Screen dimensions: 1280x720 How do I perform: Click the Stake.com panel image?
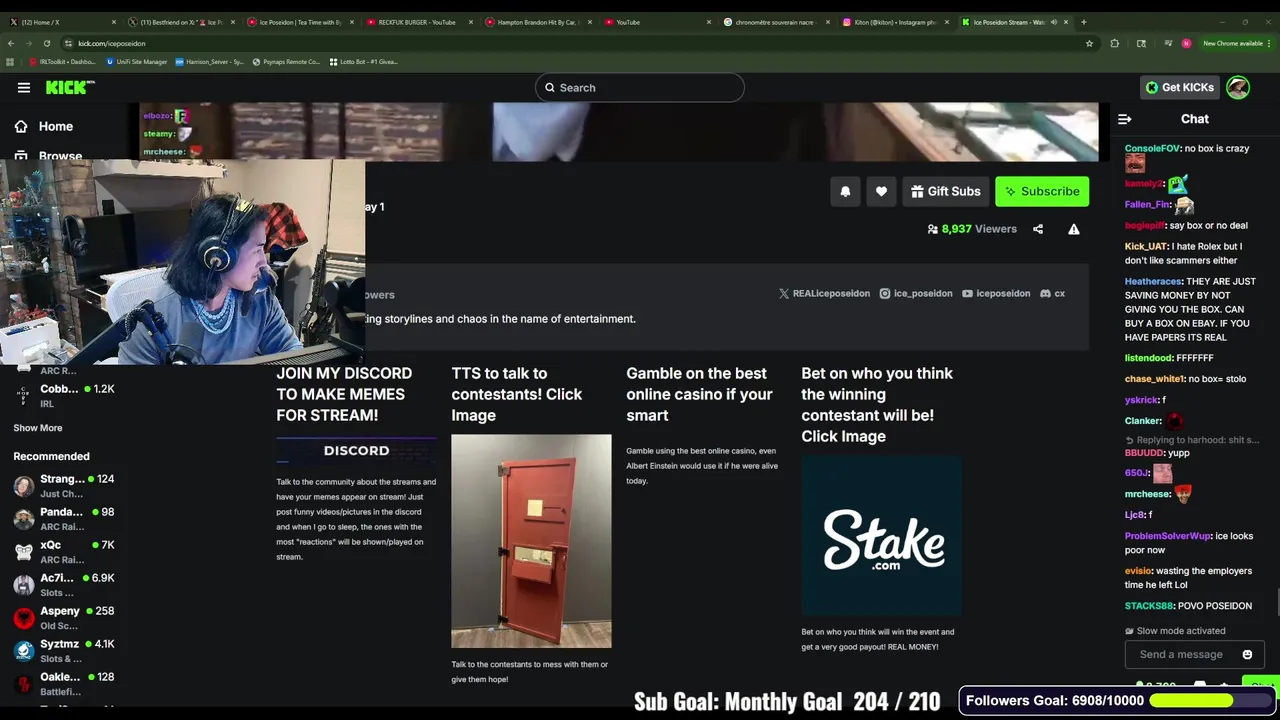[x=881, y=536]
